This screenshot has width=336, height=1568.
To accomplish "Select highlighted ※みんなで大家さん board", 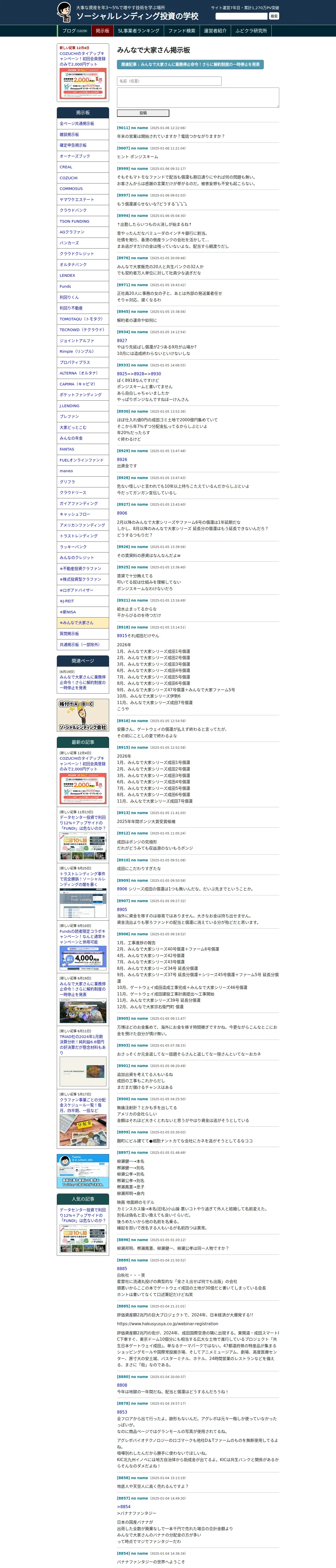I will tap(83, 623).
